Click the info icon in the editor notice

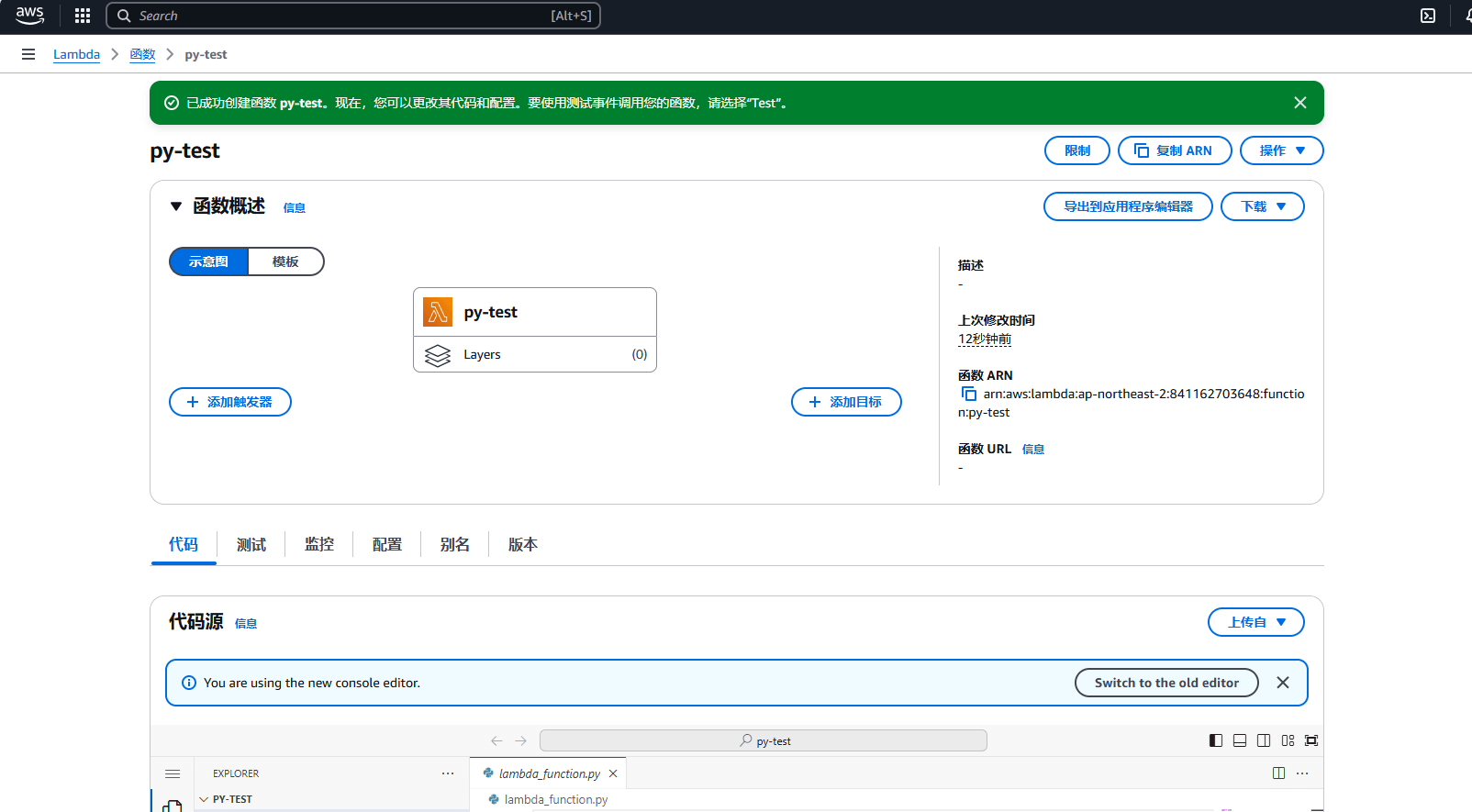click(189, 683)
